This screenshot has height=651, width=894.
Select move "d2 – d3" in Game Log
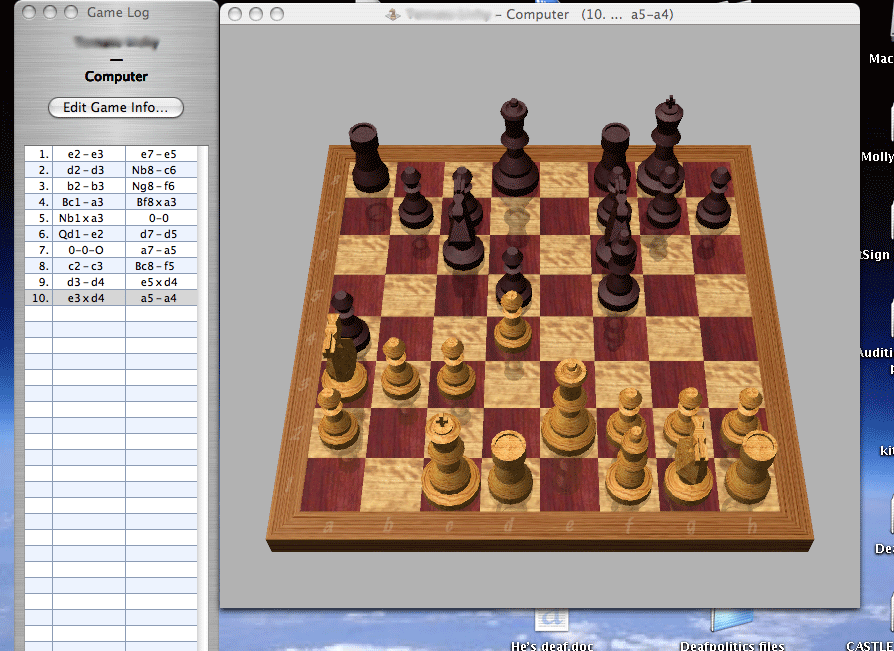86,170
